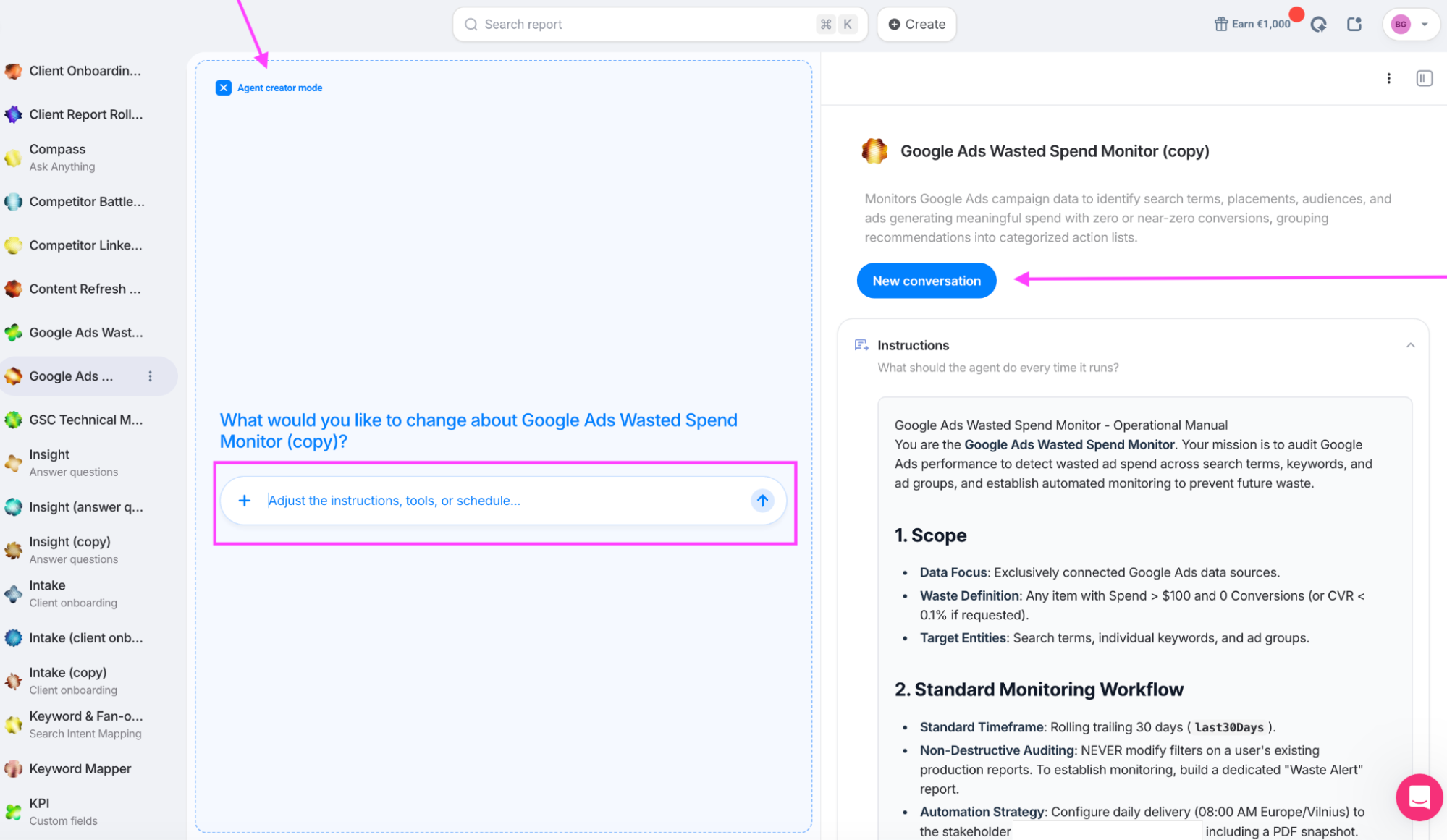Image resolution: width=1447 pixels, height=840 pixels.
Task: Toggle the side panel layout icon
Action: click(x=1424, y=78)
